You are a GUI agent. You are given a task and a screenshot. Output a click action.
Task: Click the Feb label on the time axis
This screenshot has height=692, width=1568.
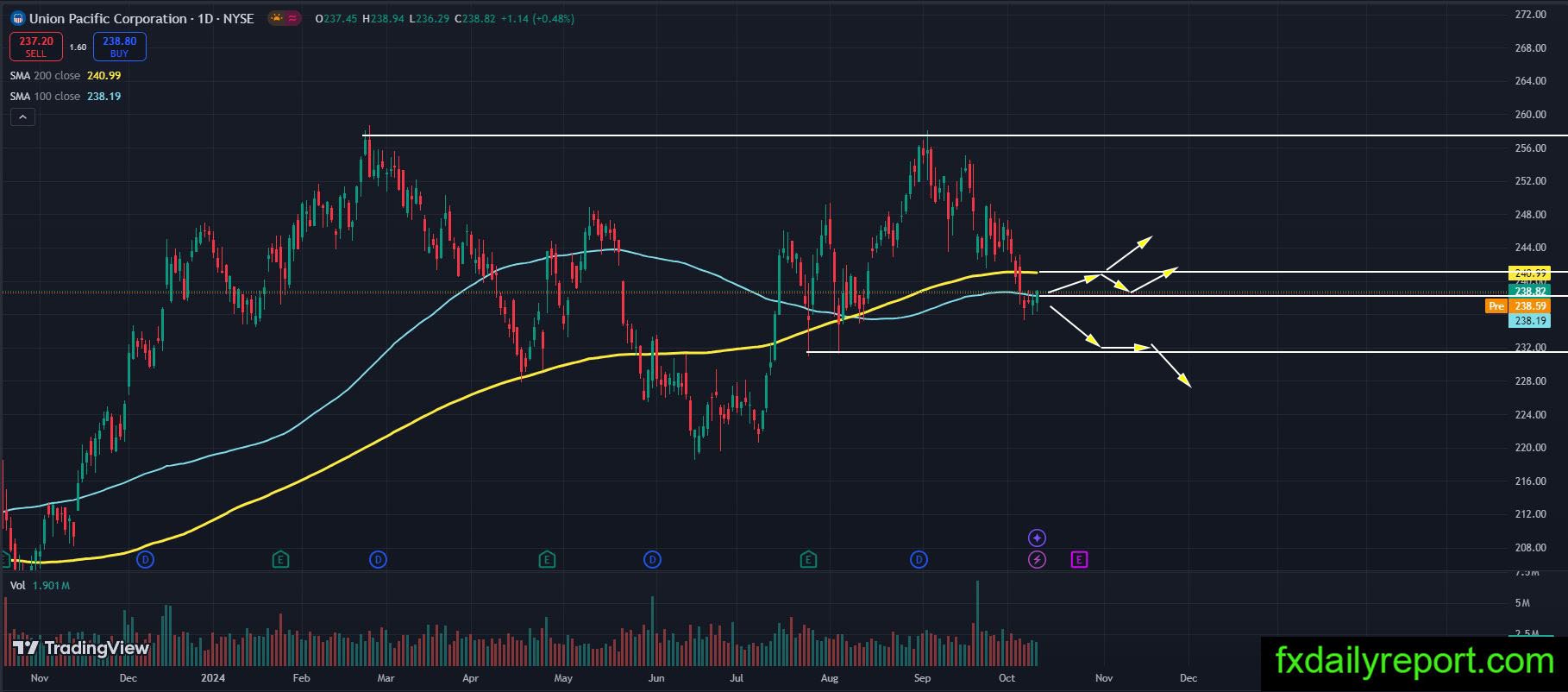(301, 678)
